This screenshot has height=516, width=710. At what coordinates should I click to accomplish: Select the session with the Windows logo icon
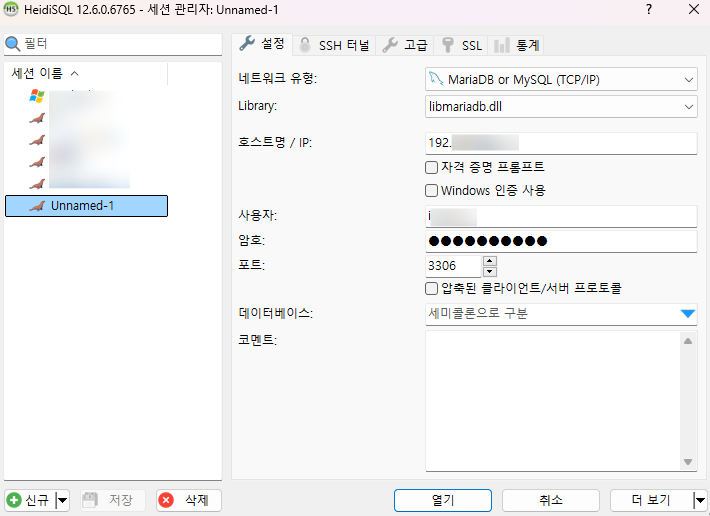point(37,96)
